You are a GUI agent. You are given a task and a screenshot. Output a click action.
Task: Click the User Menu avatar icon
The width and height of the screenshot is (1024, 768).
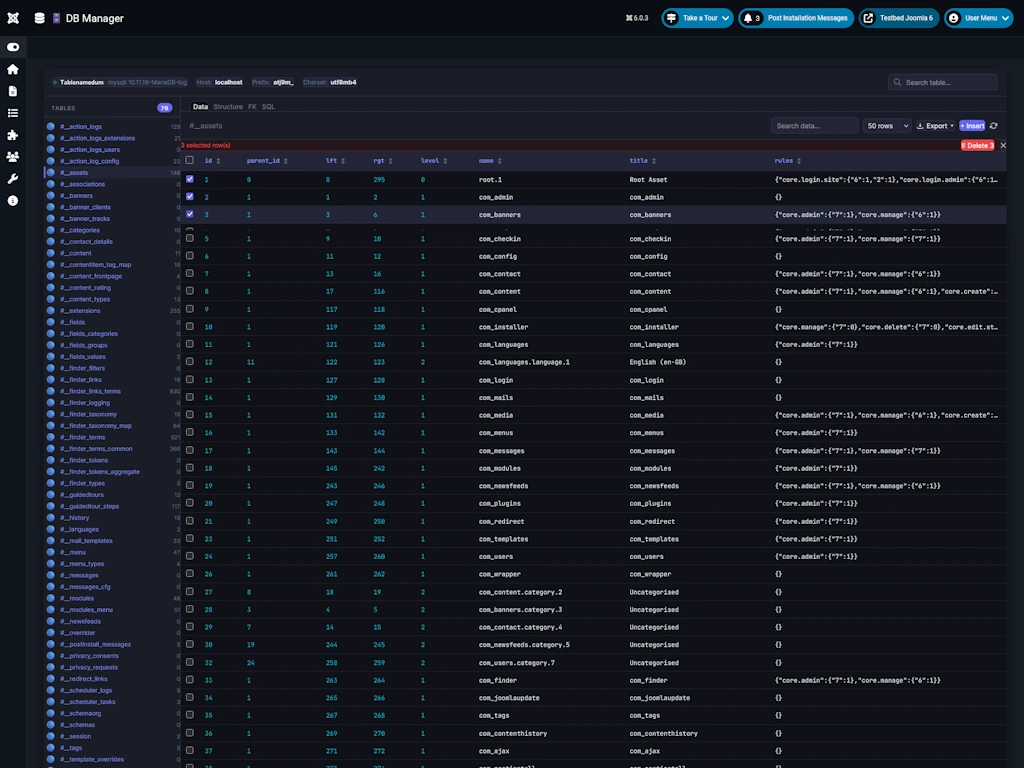click(953, 18)
